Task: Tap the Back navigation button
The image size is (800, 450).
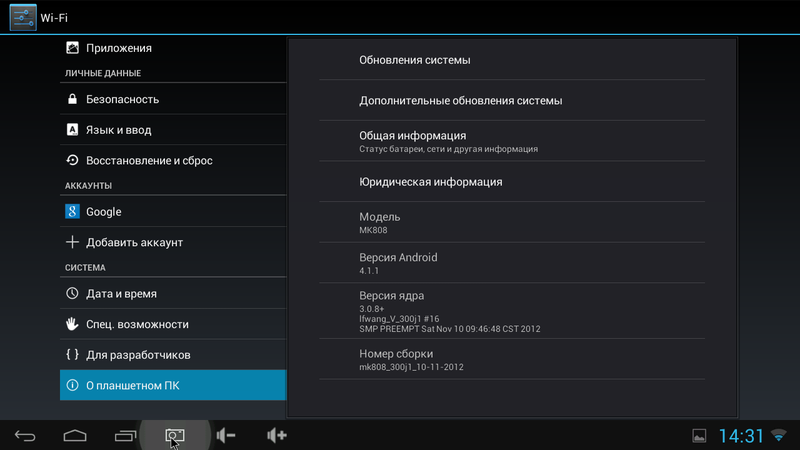Action: click(25, 435)
